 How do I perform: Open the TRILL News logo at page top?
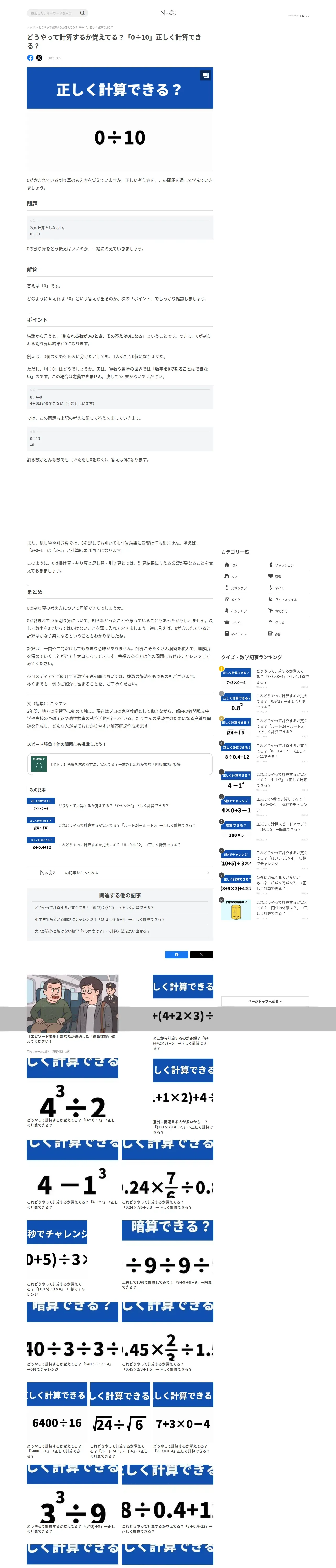click(168, 13)
